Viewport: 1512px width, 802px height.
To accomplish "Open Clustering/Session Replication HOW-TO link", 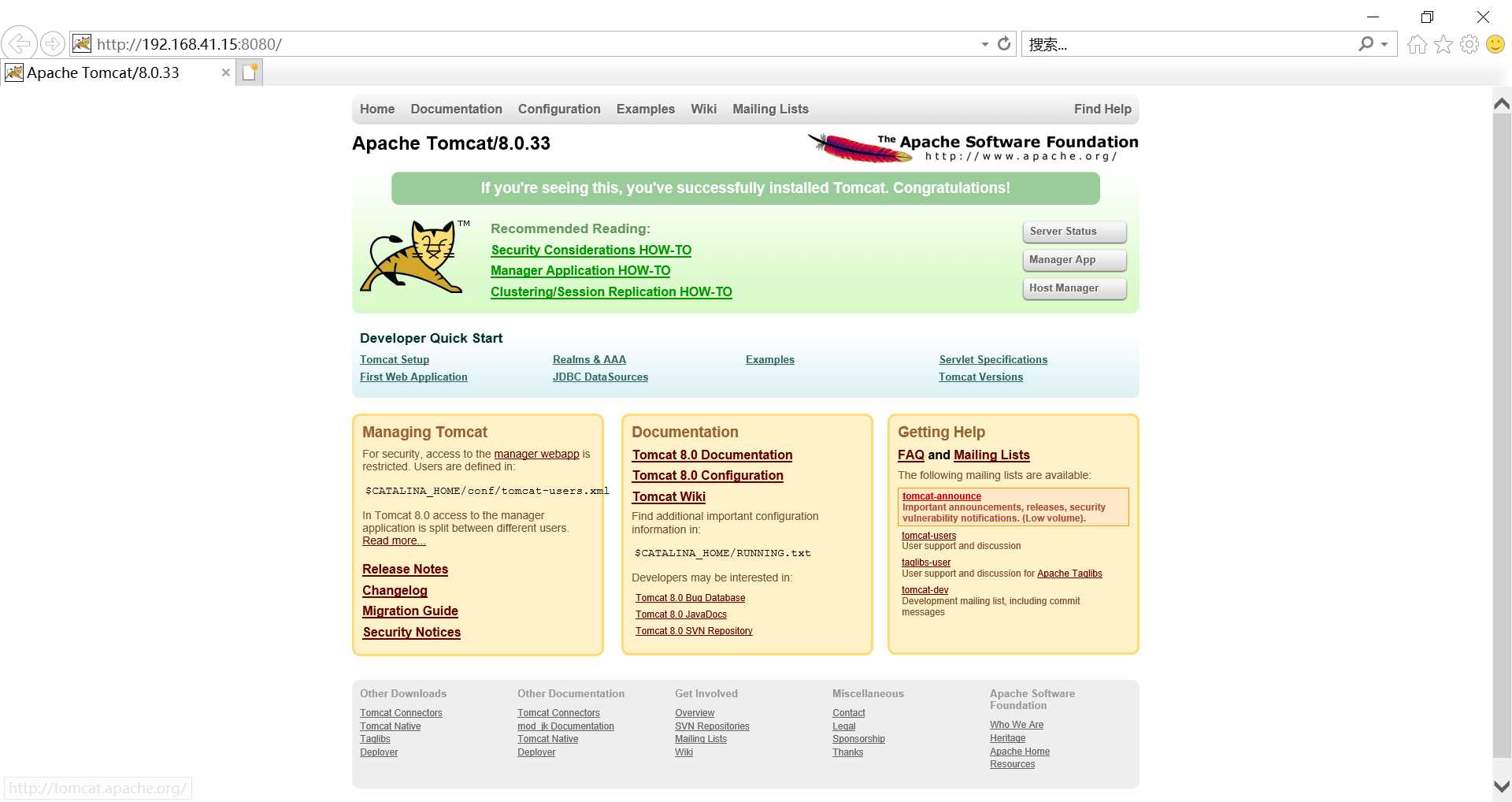I will point(611,291).
